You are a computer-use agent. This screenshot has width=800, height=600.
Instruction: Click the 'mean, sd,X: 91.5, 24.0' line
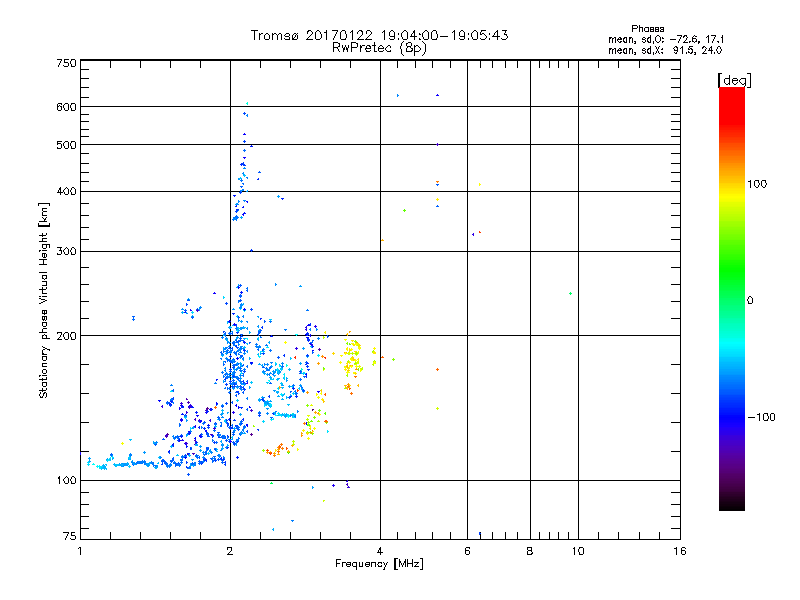click(x=665, y=50)
